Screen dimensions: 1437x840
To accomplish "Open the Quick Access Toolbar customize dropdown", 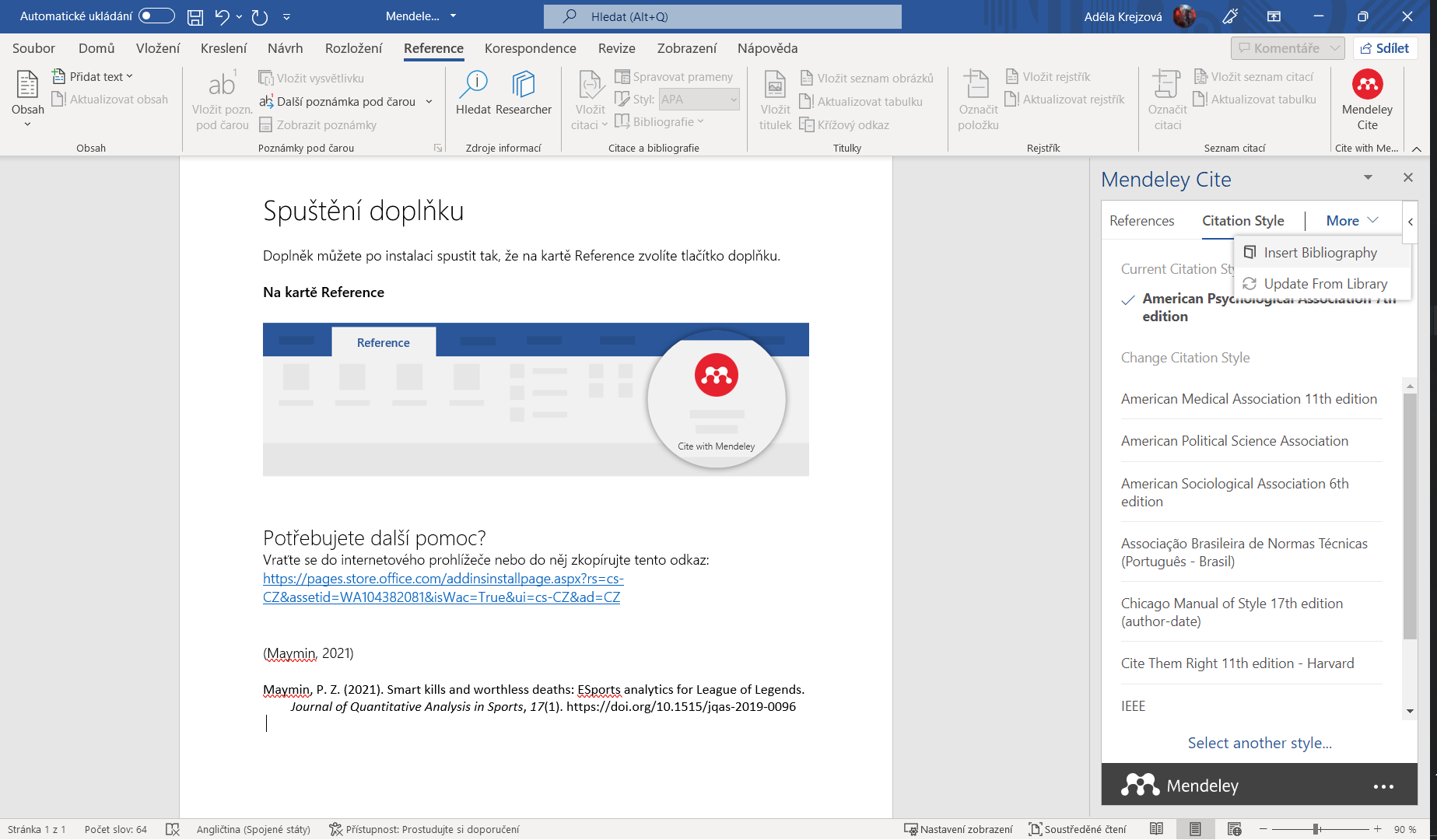I will [286, 16].
